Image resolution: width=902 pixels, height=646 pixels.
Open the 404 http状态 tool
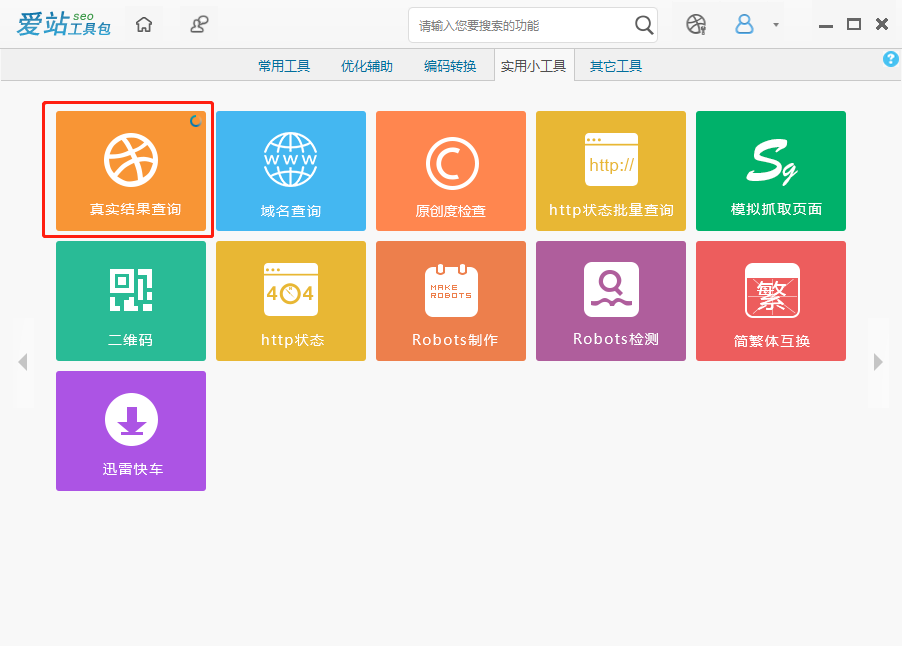click(x=290, y=300)
